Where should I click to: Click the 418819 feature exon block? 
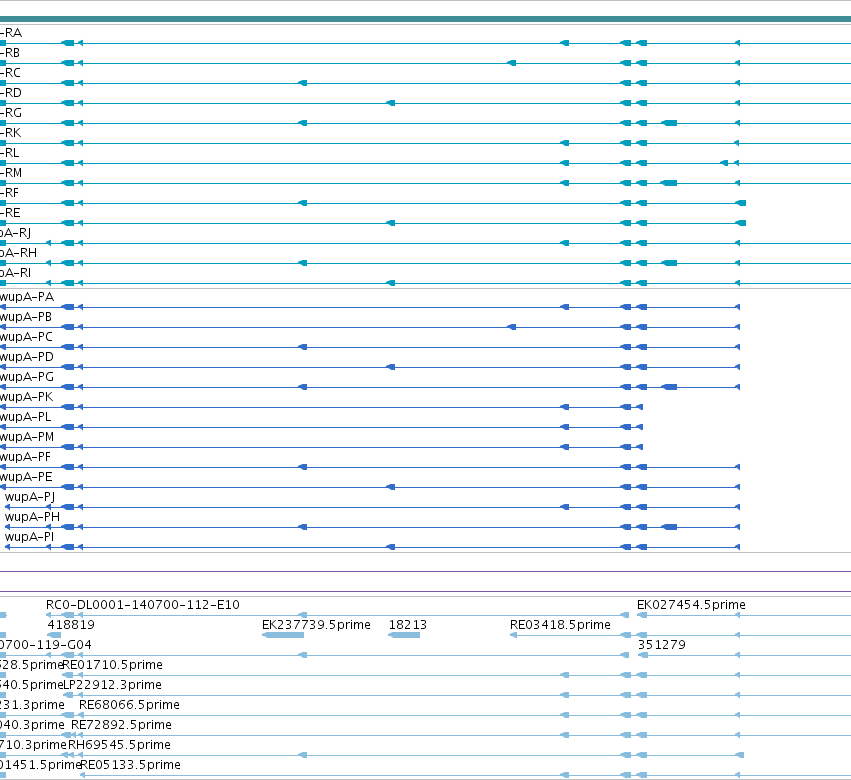tap(54, 635)
